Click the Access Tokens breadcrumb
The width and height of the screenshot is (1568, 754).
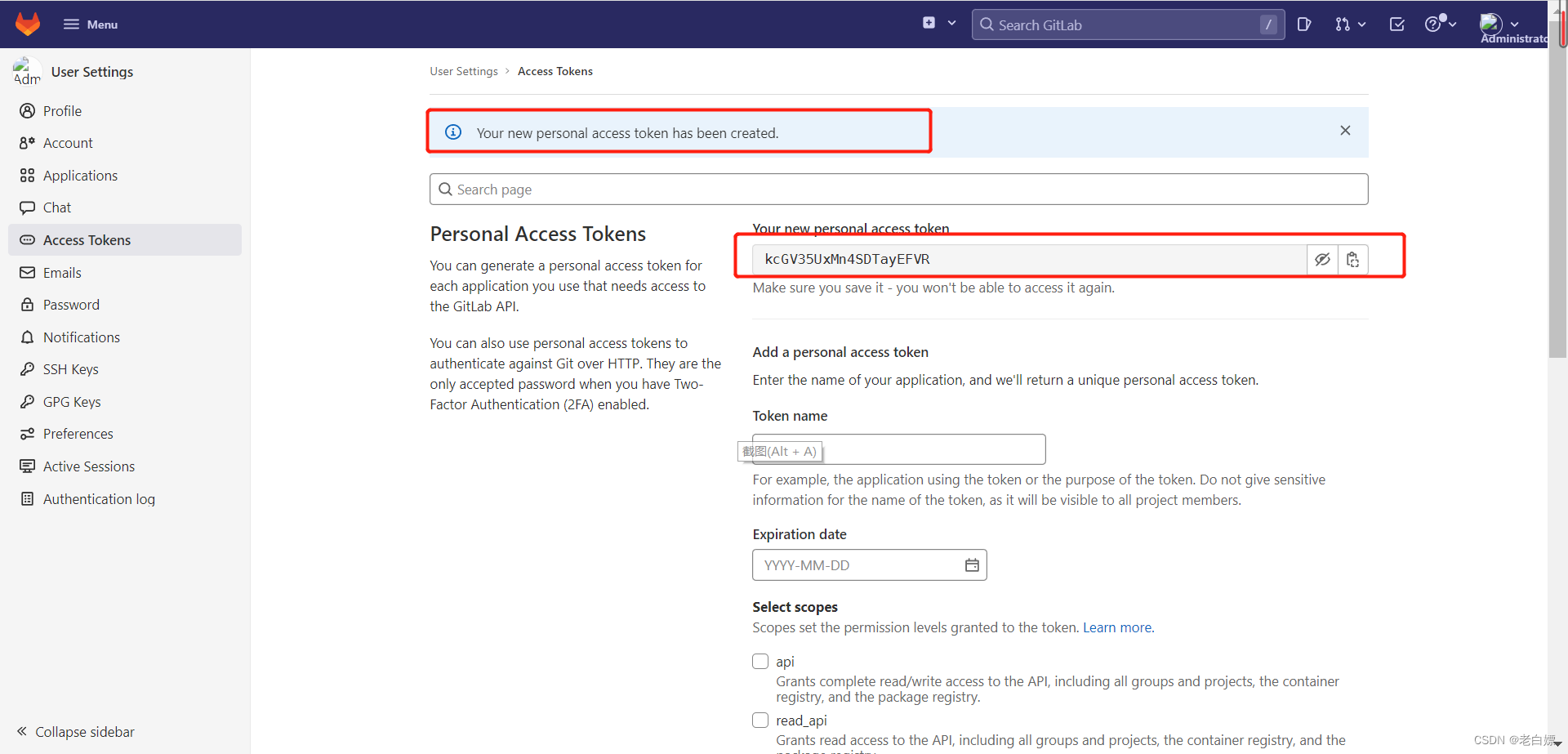coord(555,71)
